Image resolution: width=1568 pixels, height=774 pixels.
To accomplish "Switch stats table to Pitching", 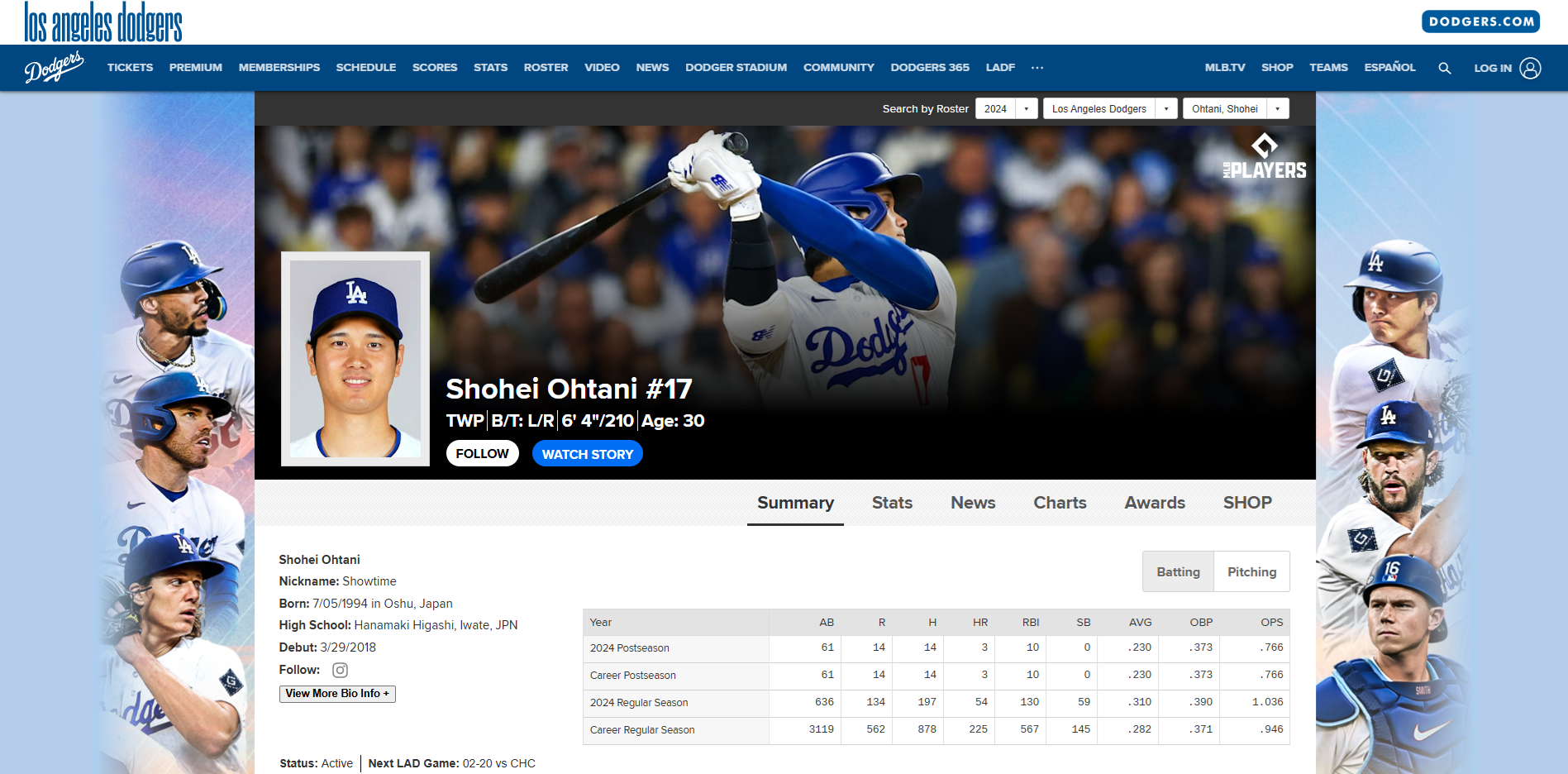I will [1251, 572].
